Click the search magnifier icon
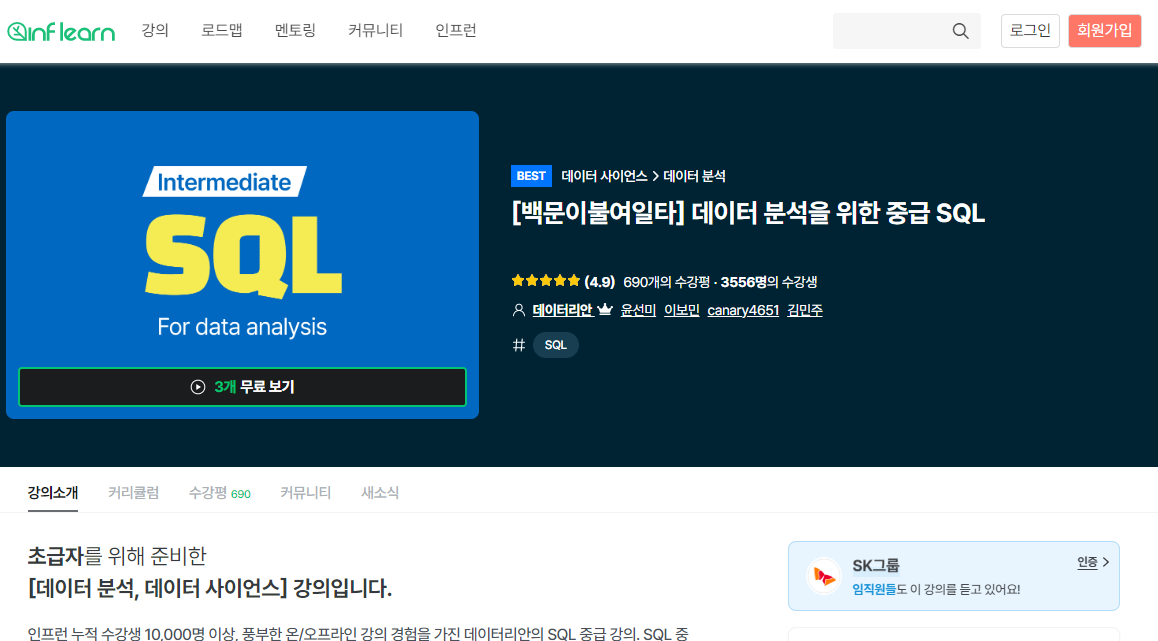The height and width of the screenshot is (641, 1158). point(960,31)
